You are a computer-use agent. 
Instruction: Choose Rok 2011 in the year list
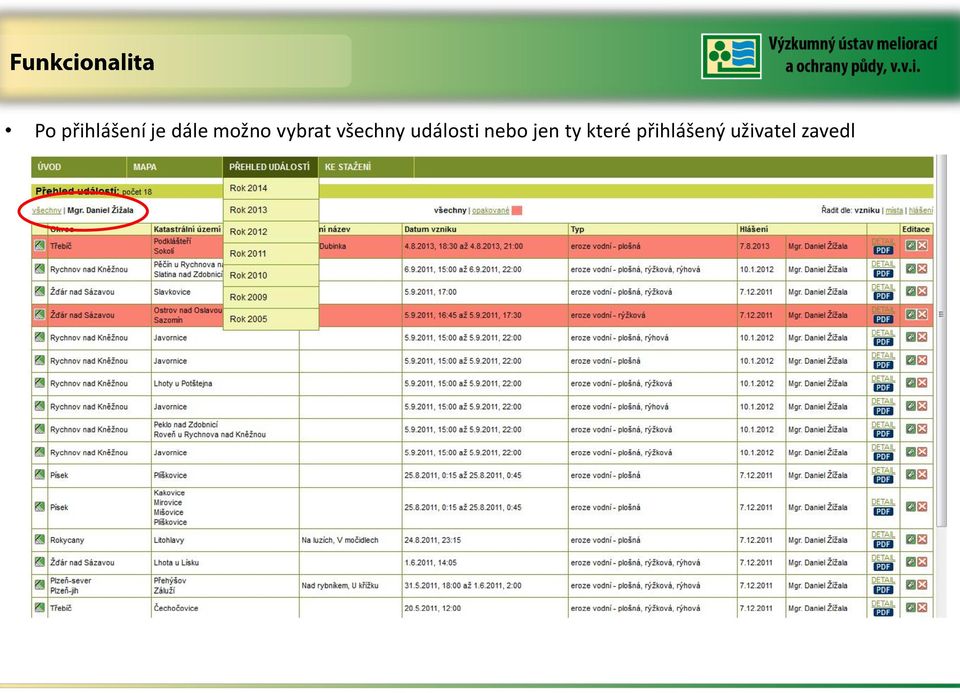271,253
